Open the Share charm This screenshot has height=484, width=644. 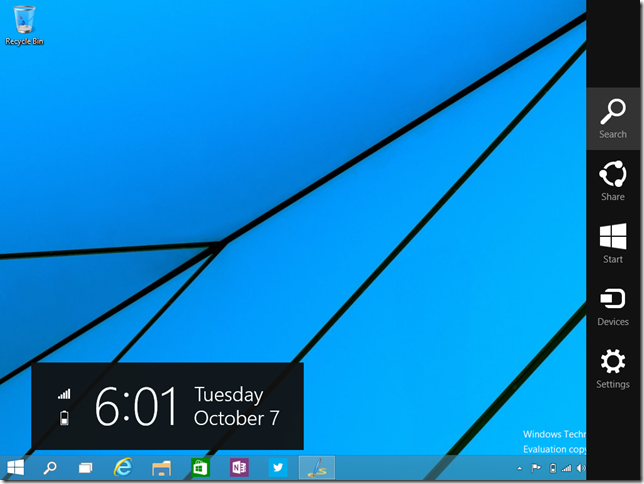[613, 181]
